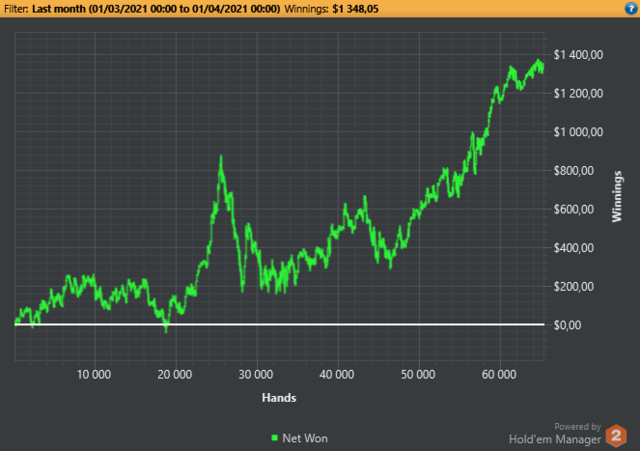
Task: Click the $1 000,00 axis label
Action: [578, 132]
